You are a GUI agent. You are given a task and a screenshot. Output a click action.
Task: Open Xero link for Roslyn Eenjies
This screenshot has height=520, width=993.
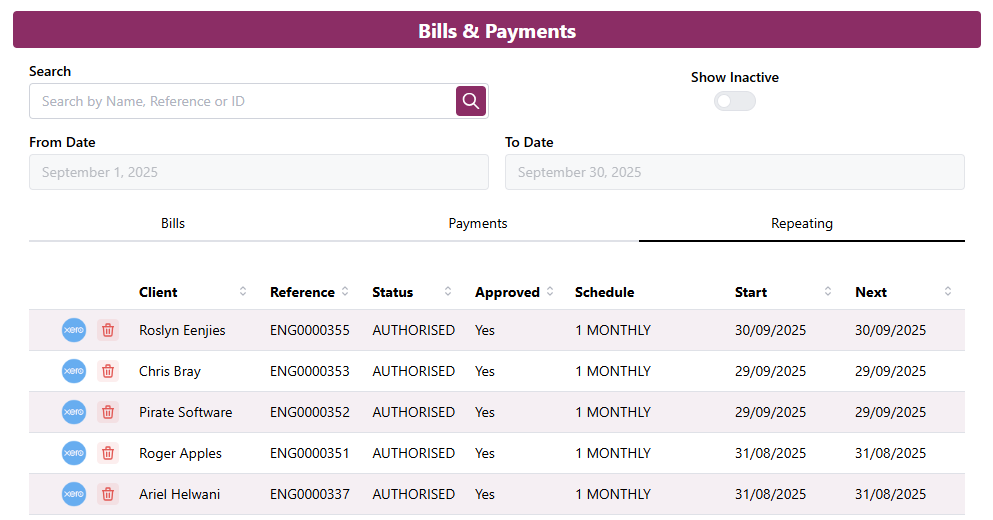74,330
